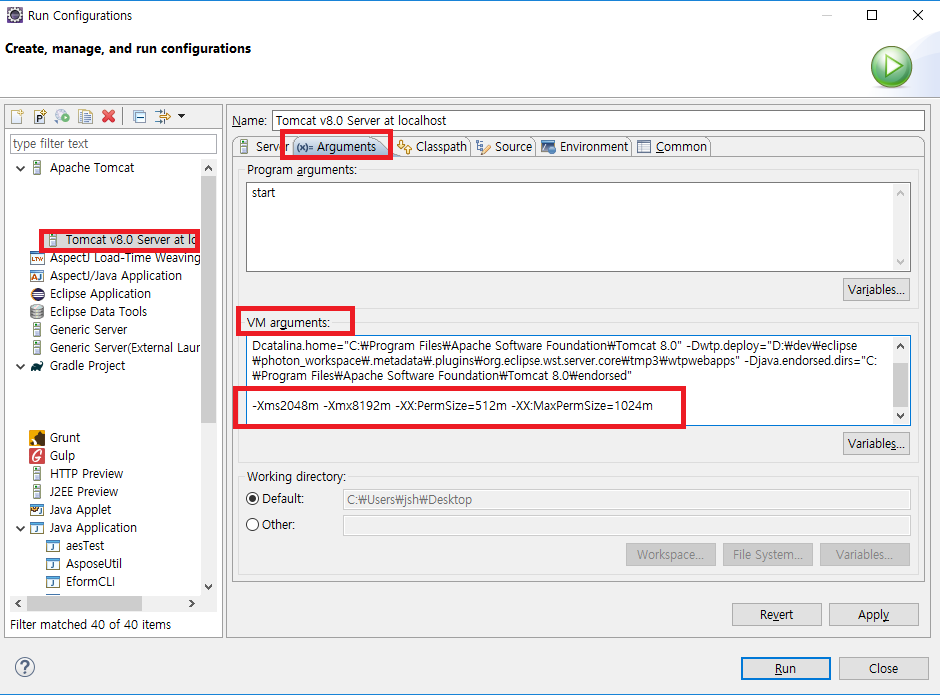This screenshot has width=940, height=695.
Task: Select the Java Applet entry
Action: coord(71,510)
